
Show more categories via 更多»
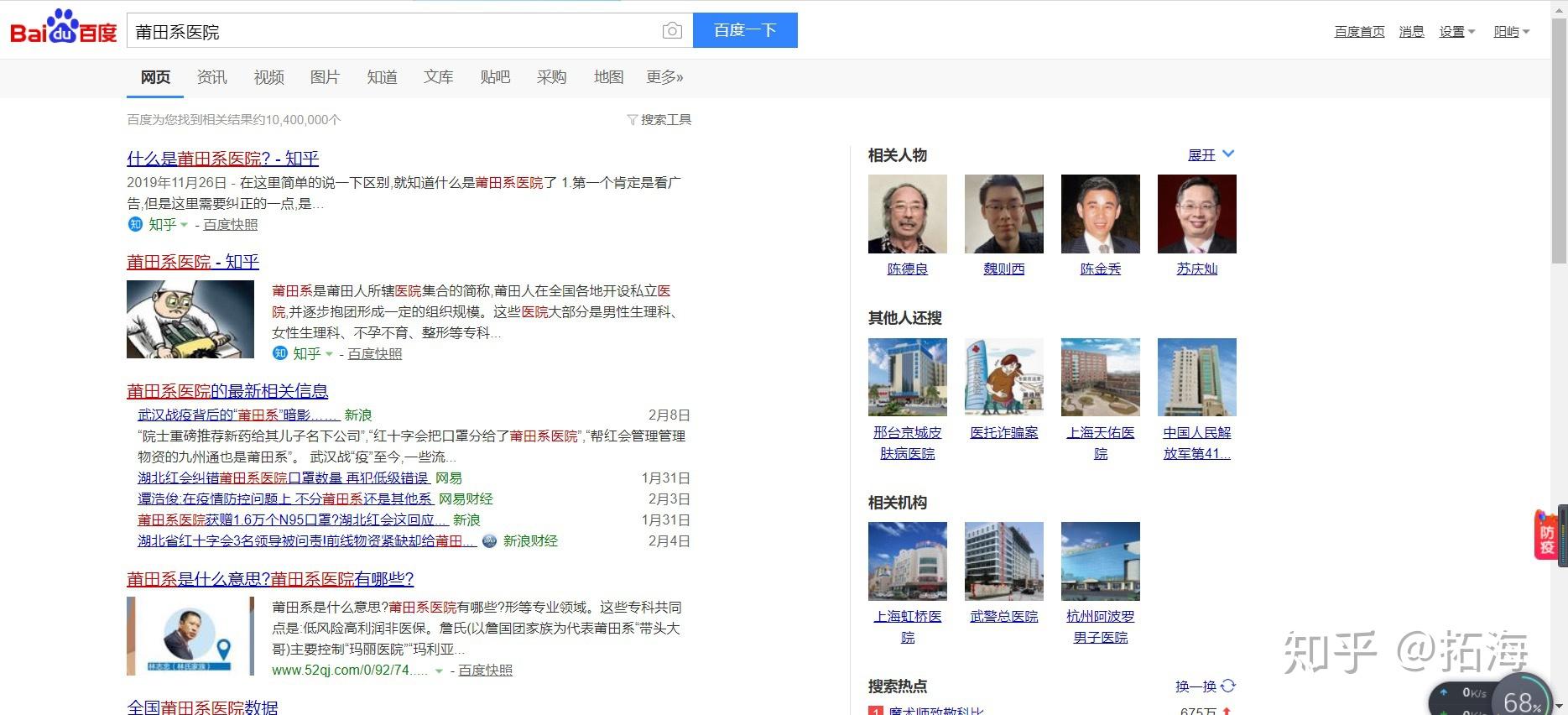pos(664,77)
